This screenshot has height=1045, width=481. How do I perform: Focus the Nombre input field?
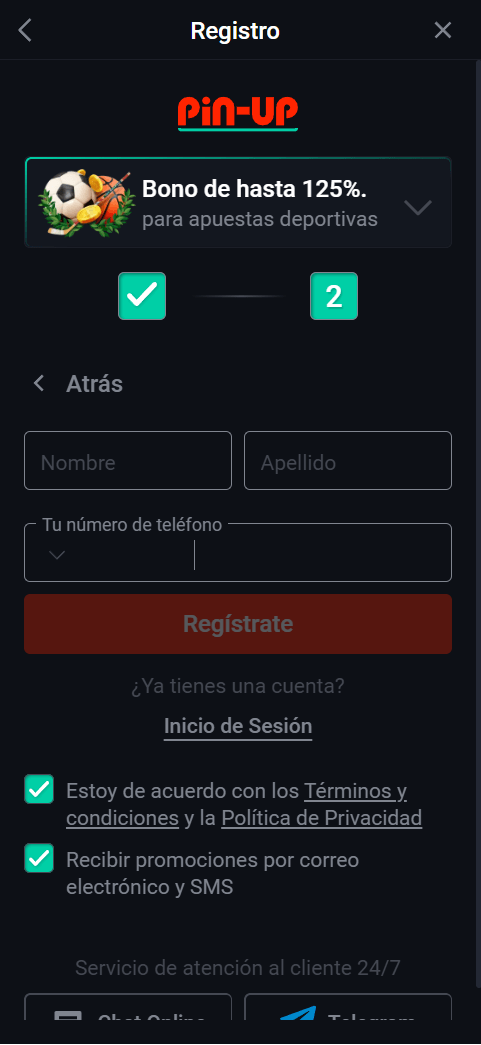click(128, 461)
